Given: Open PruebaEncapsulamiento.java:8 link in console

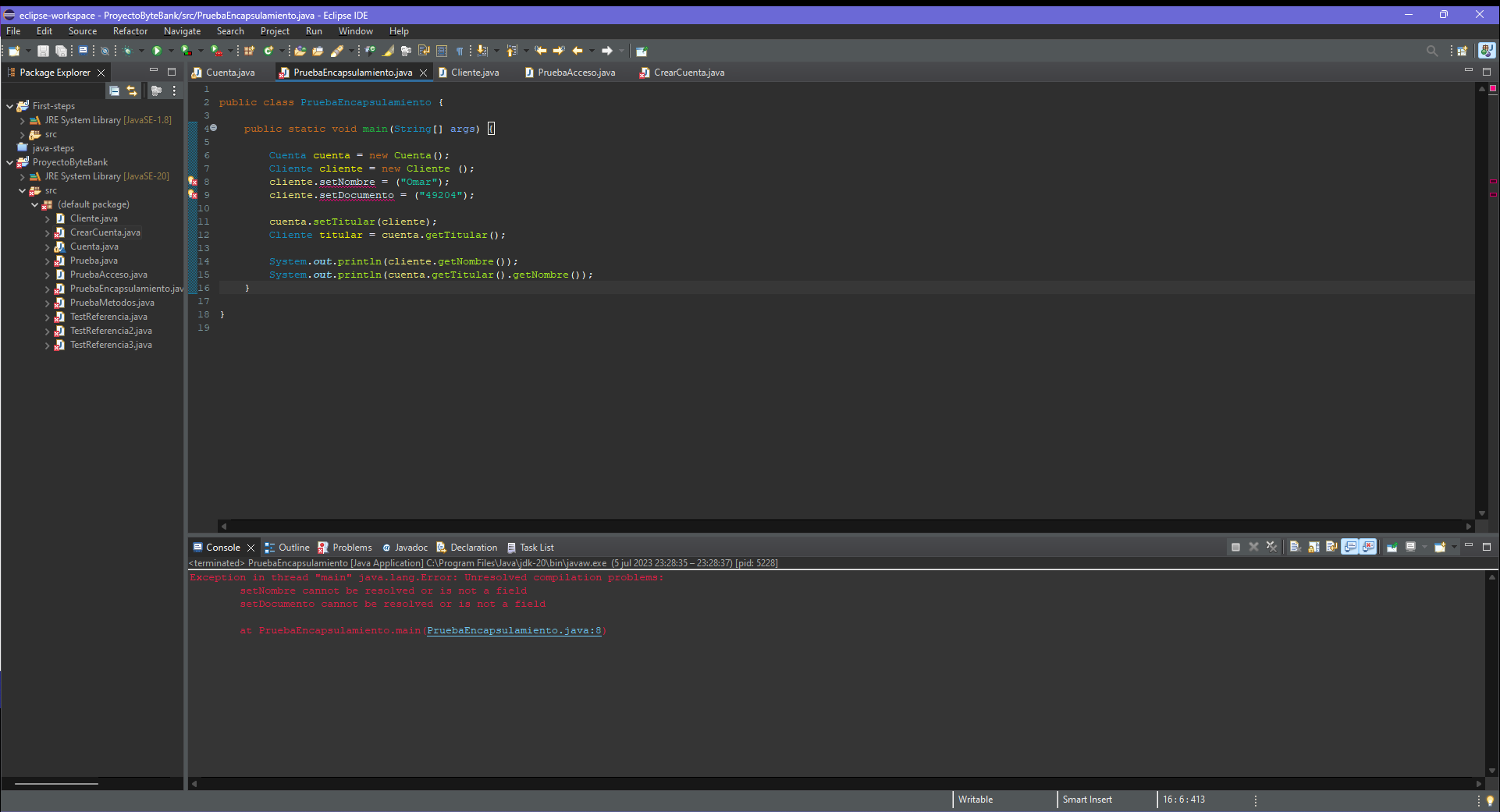Looking at the screenshot, I should click(x=514, y=630).
